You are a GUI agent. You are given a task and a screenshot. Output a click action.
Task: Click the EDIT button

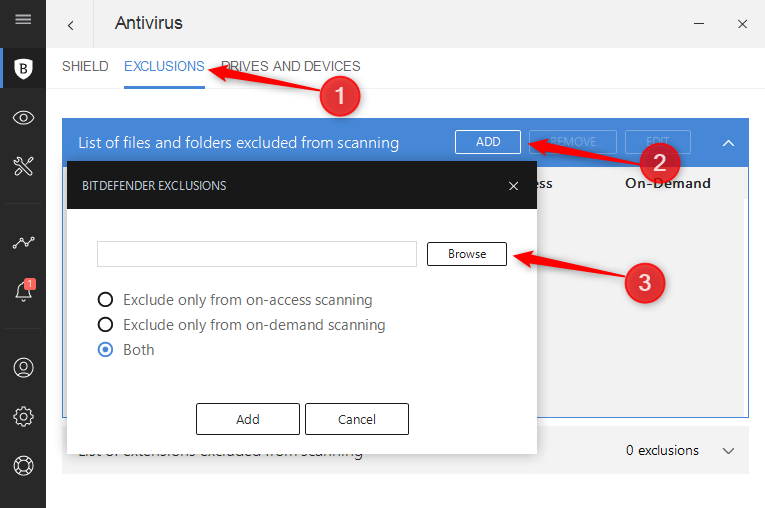[658, 142]
